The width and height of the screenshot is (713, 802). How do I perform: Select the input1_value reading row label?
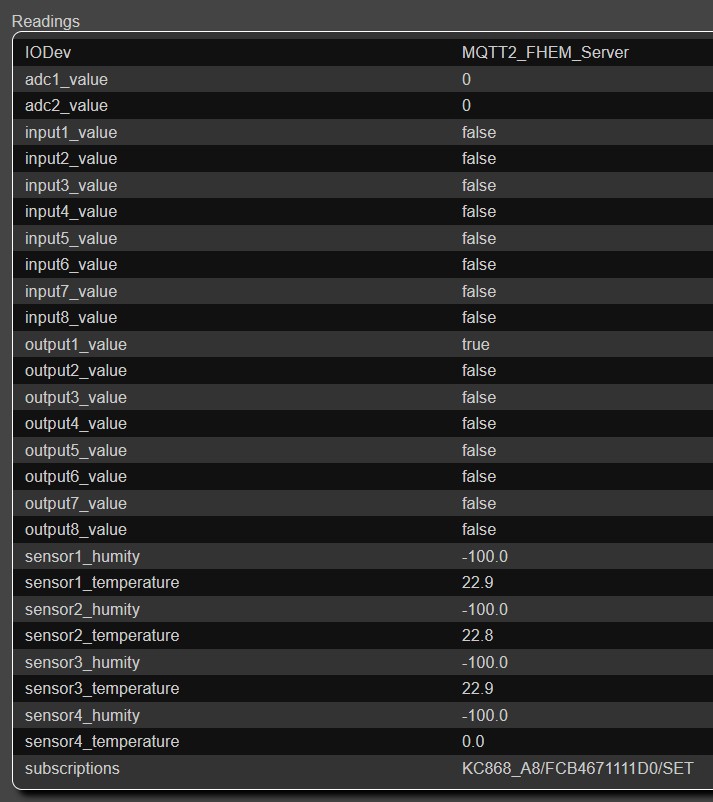(71, 132)
